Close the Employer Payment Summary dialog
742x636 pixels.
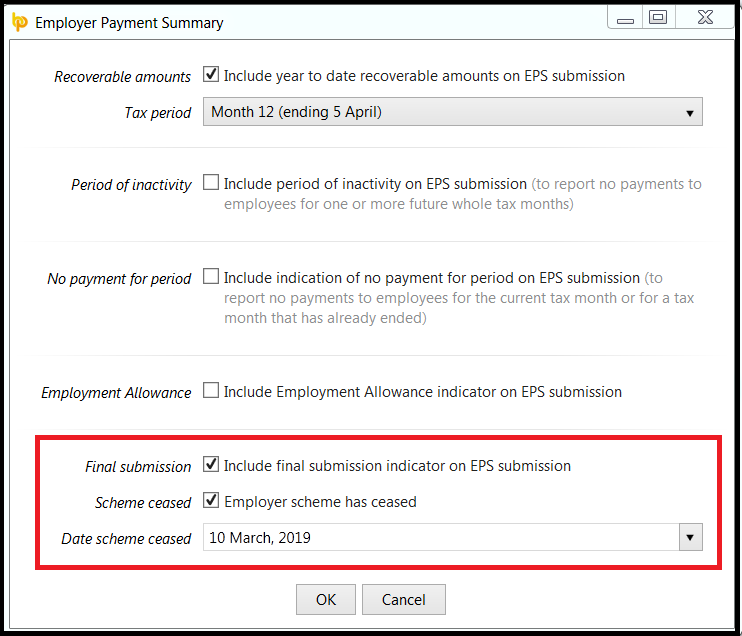(x=705, y=18)
